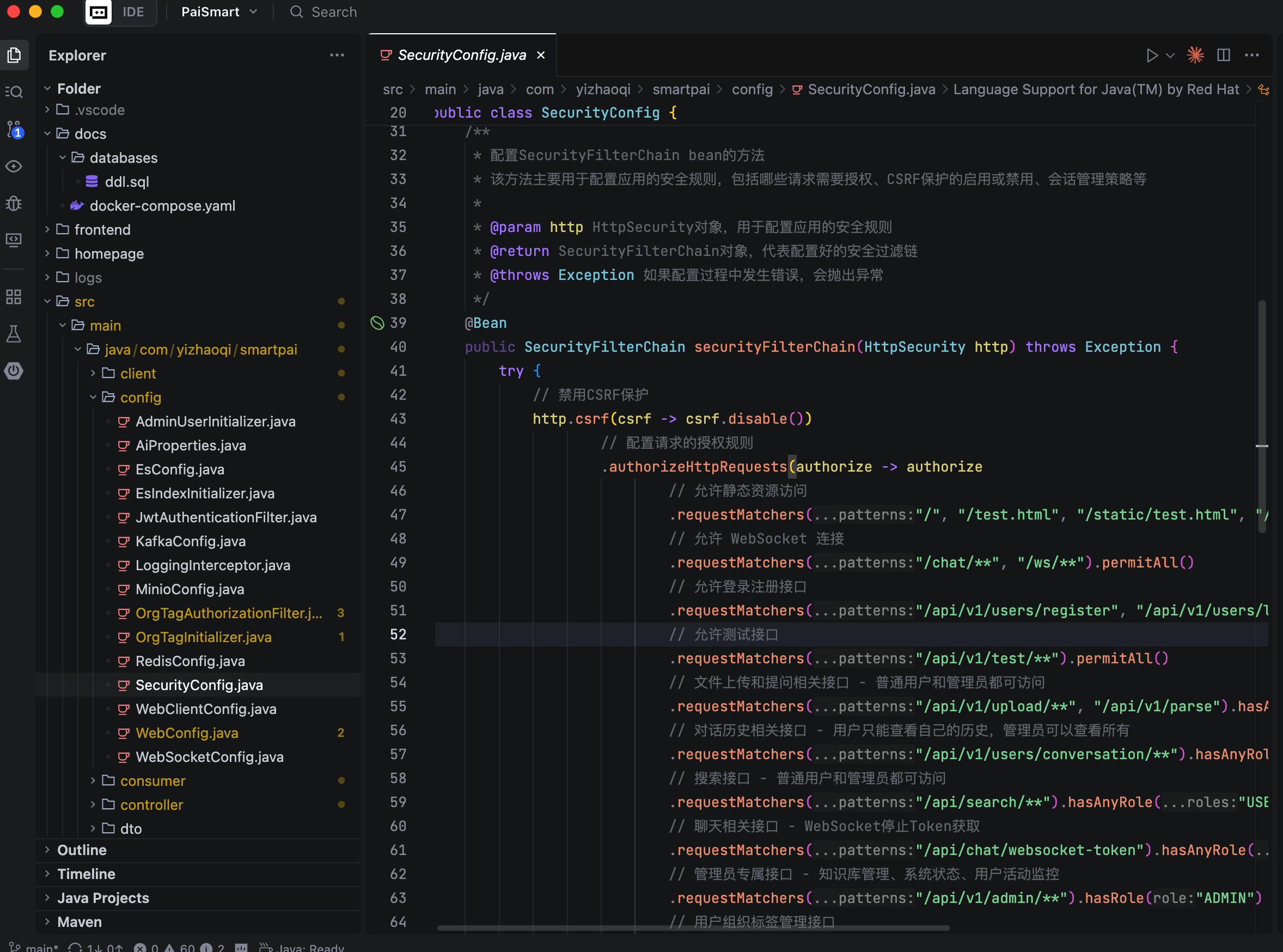Click the orange AI assistant star icon
This screenshot has height=952, width=1283.
click(1195, 56)
